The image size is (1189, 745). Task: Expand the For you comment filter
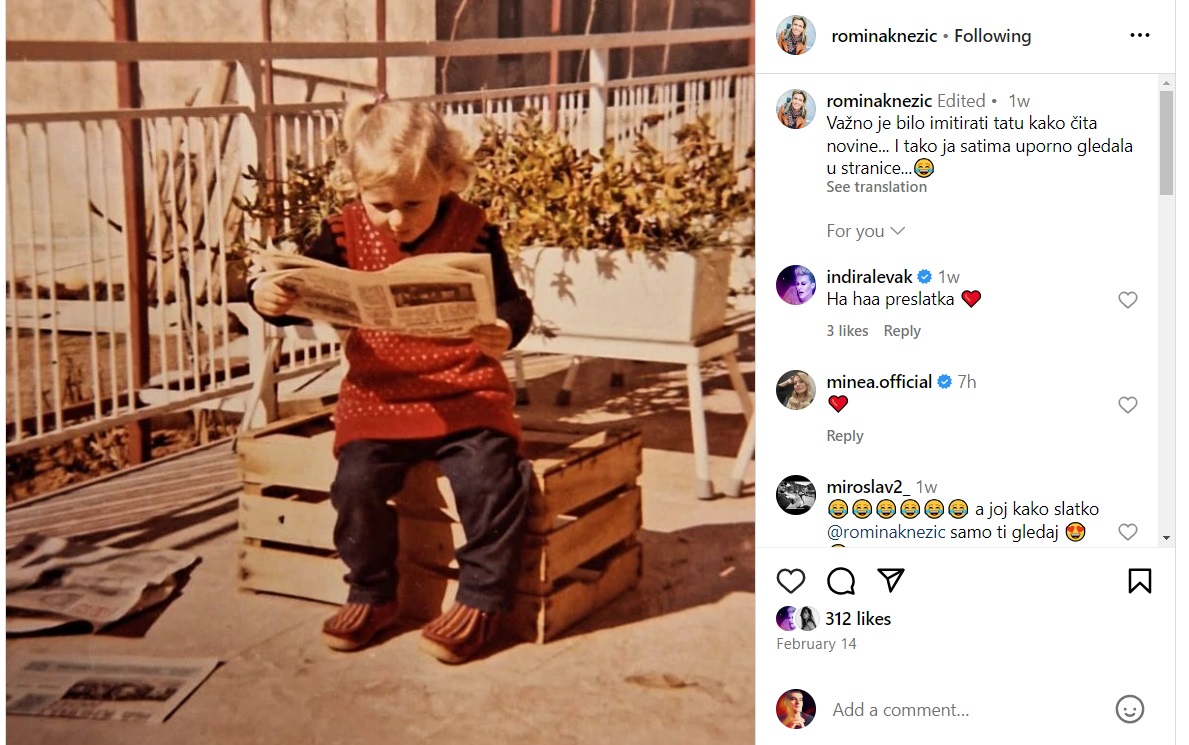point(865,231)
